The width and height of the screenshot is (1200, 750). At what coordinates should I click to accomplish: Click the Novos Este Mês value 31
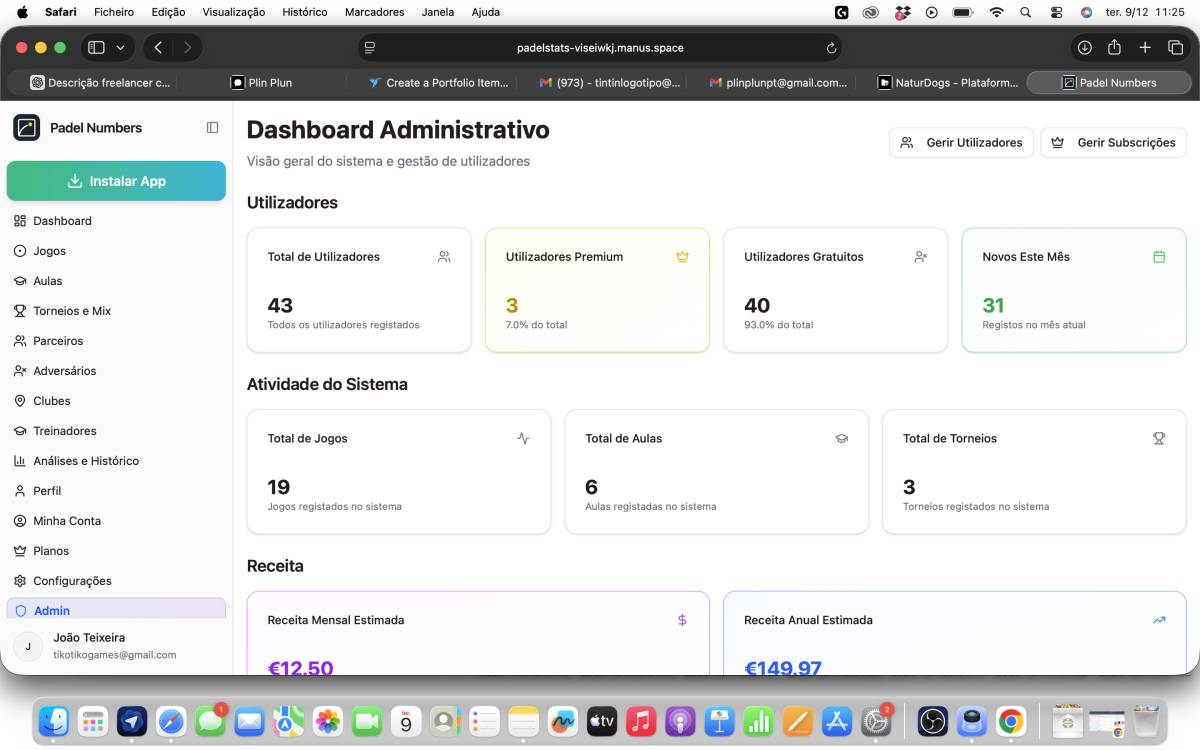[x=993, y=306]
